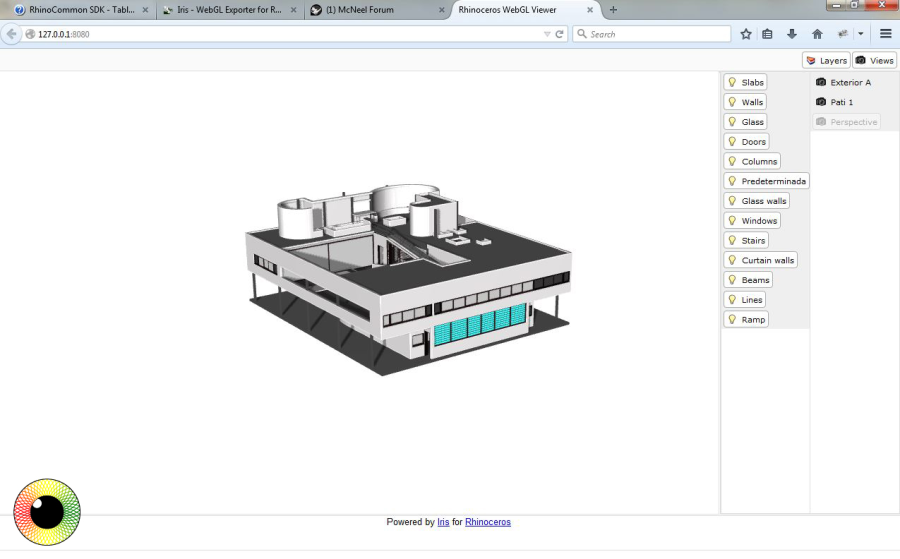Select the Perspective view
Image resolution: width=900 pixels, height=559 pixels.
coord(847,122)
